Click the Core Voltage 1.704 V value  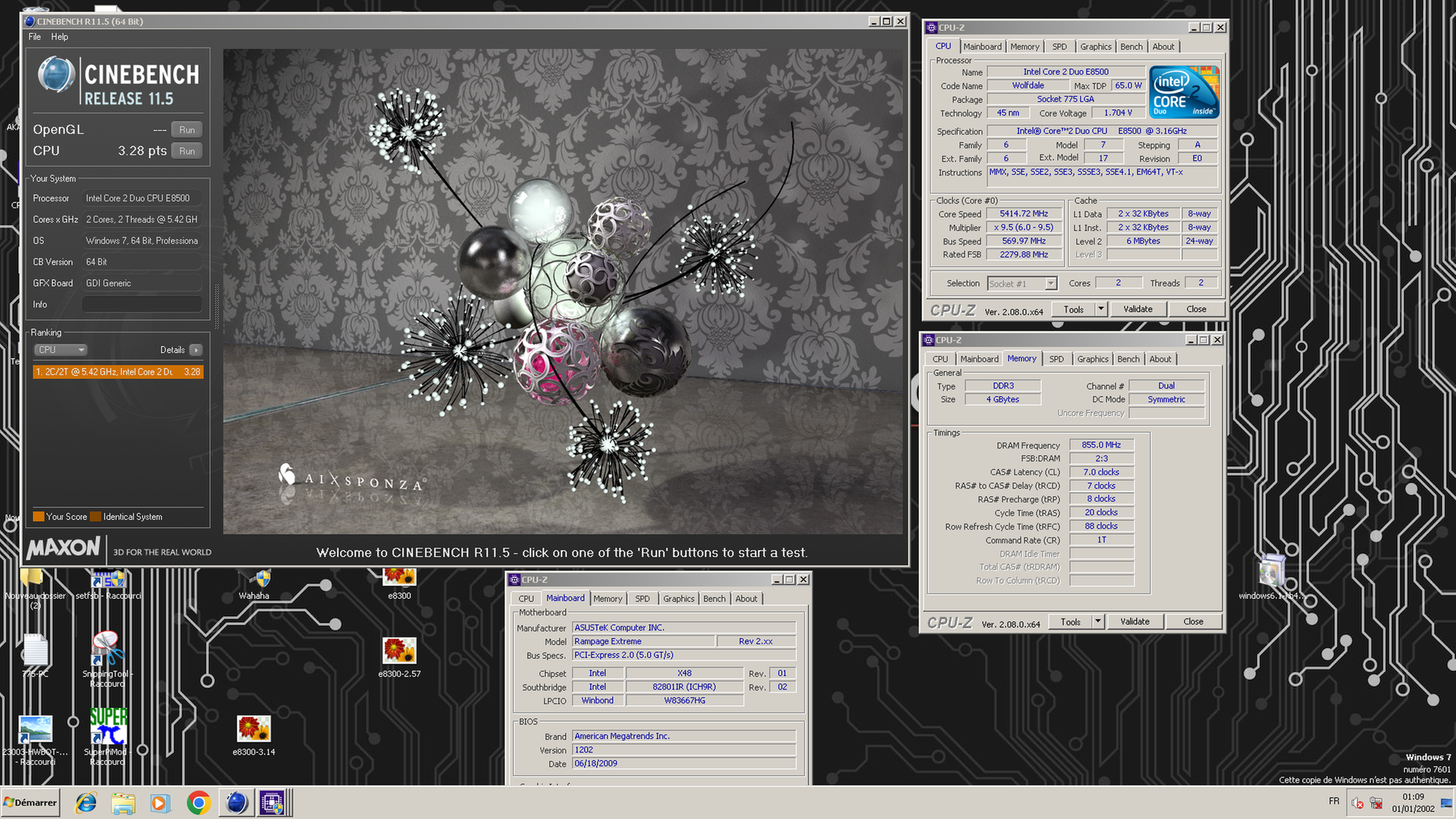(1118, 113)
